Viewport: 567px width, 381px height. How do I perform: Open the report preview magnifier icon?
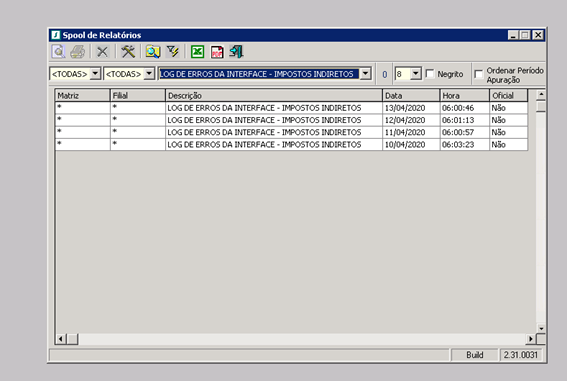[58, 52]
